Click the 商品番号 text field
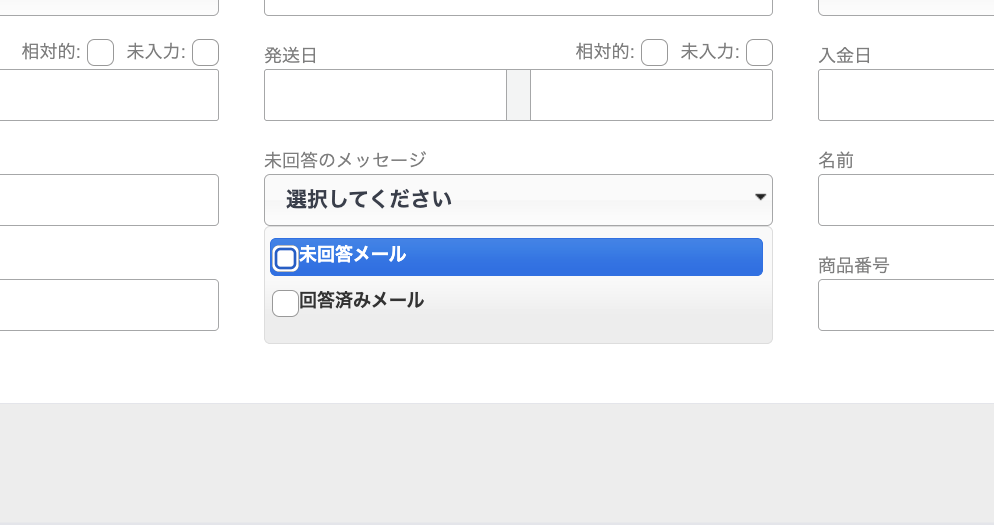Image resolution: width=994 pixels, height=532 pixels. [x=905, y=305]
